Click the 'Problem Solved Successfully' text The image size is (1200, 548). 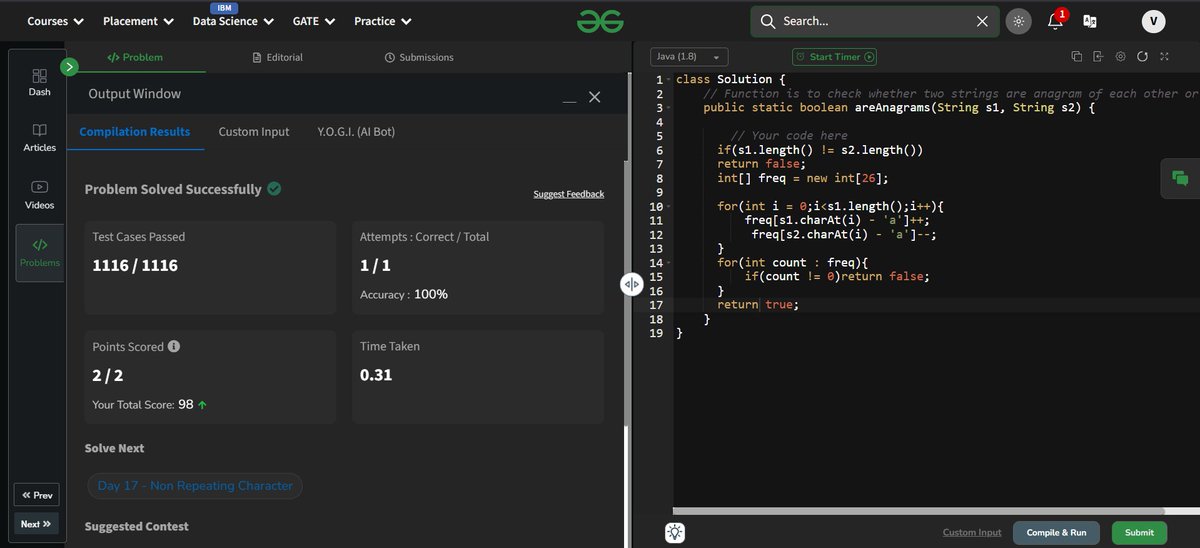173,189
